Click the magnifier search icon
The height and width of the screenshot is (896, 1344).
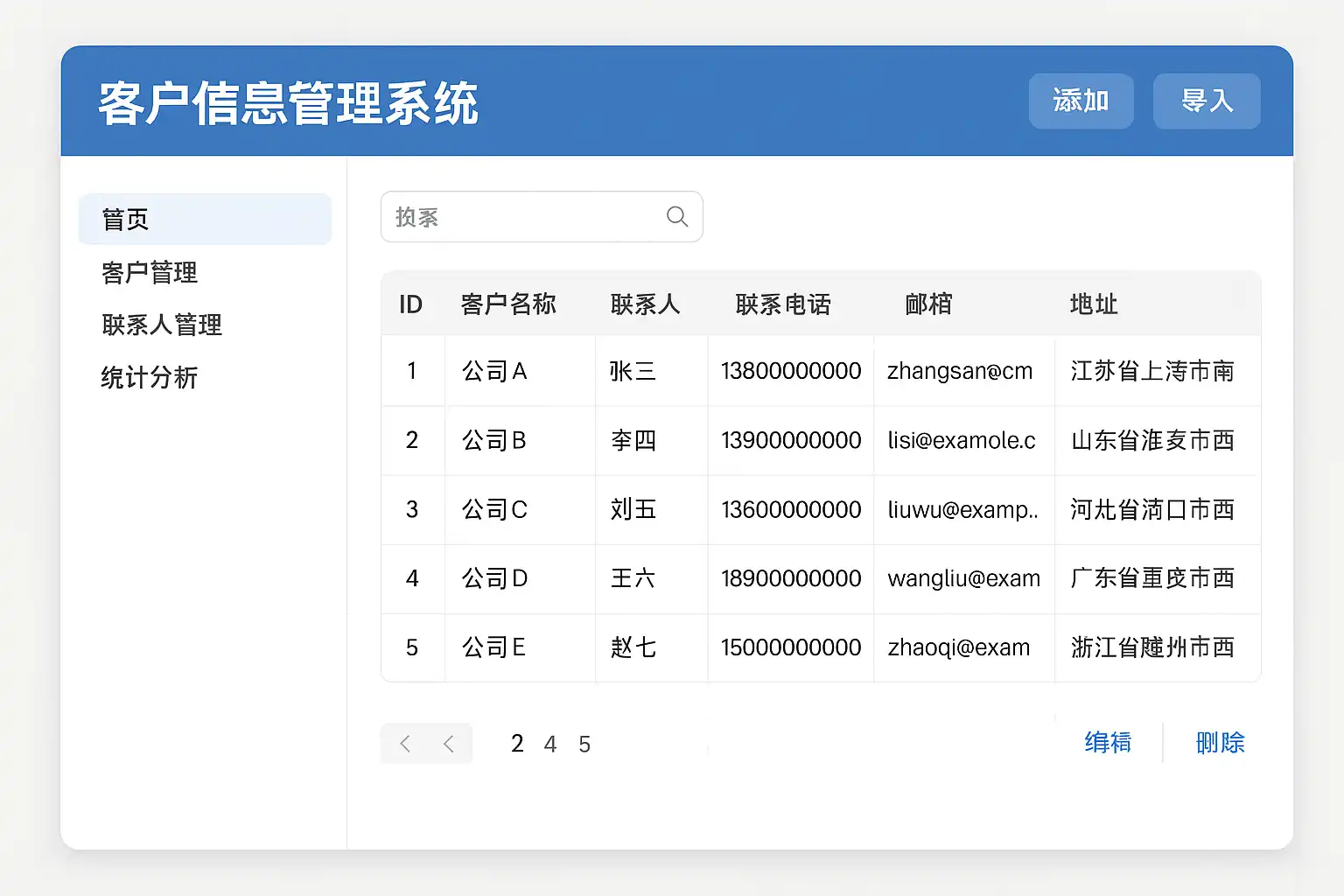pos(677,216)
